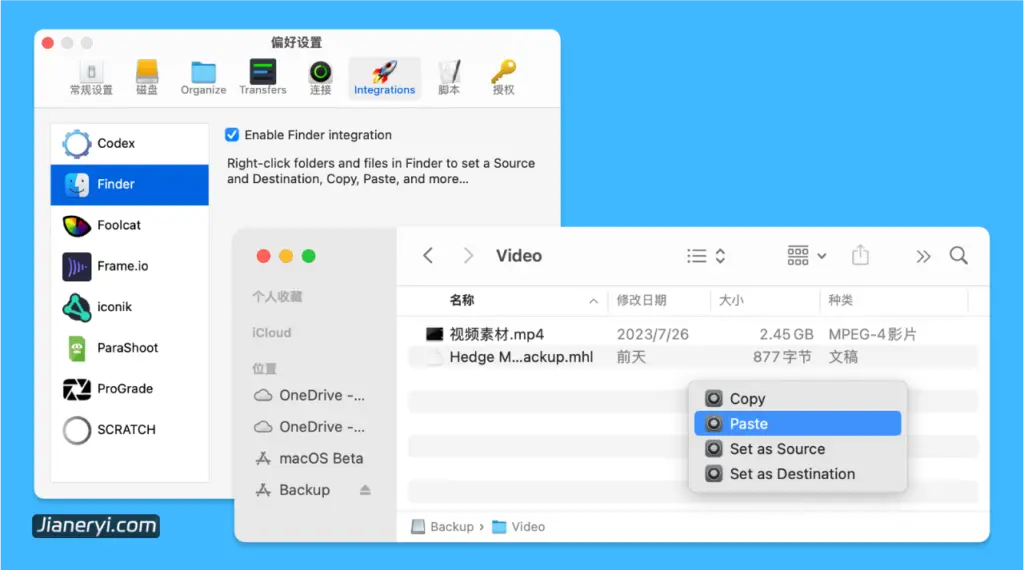This screenshot has height=570, width=1024.
Task: Sort by 大小 column header
Action: pos(731,300)
